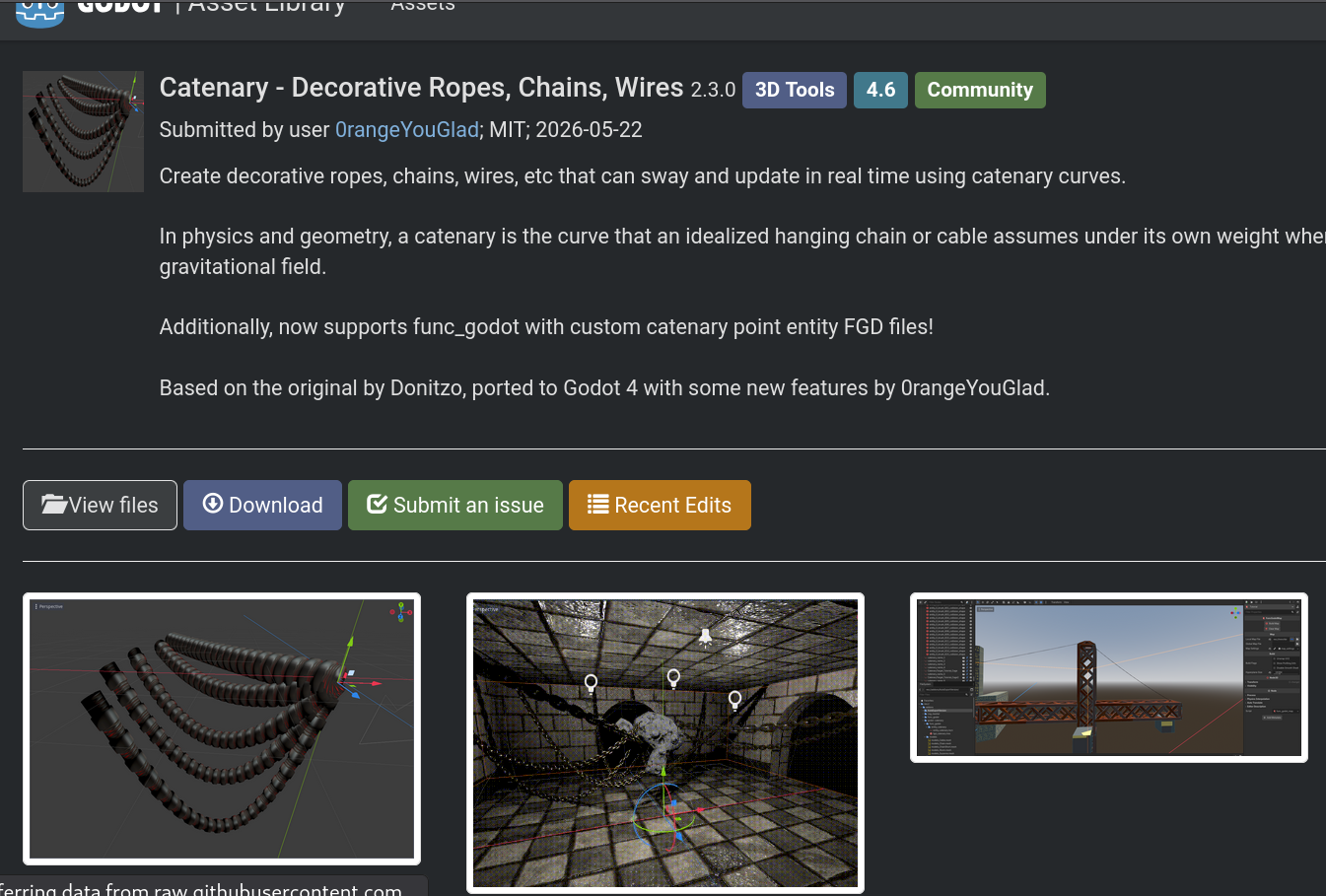This screenshot has height=896, width=1326.
Task: Open the dungeon chains preview screenshot
Action: (665, 743)
